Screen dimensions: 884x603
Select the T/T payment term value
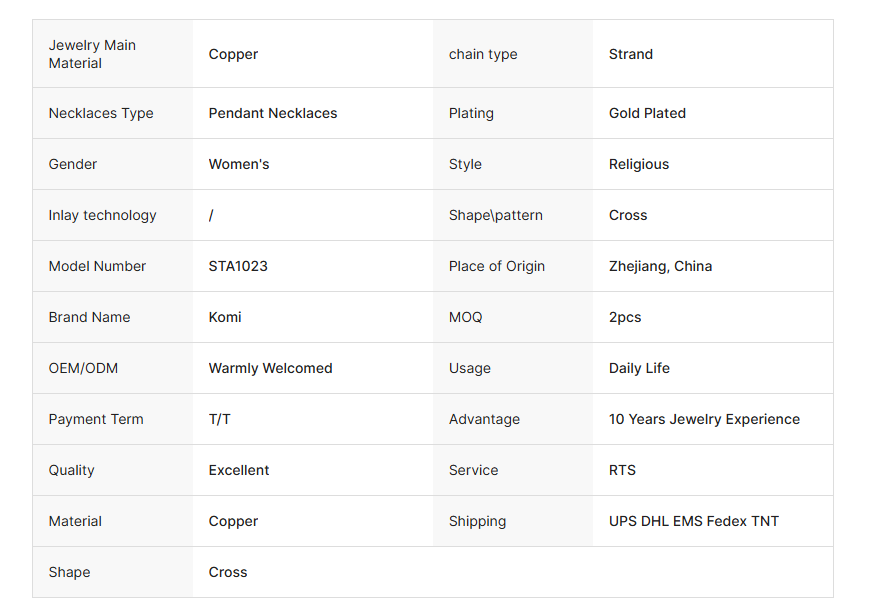pyautogui.click(x=219, y=419)
